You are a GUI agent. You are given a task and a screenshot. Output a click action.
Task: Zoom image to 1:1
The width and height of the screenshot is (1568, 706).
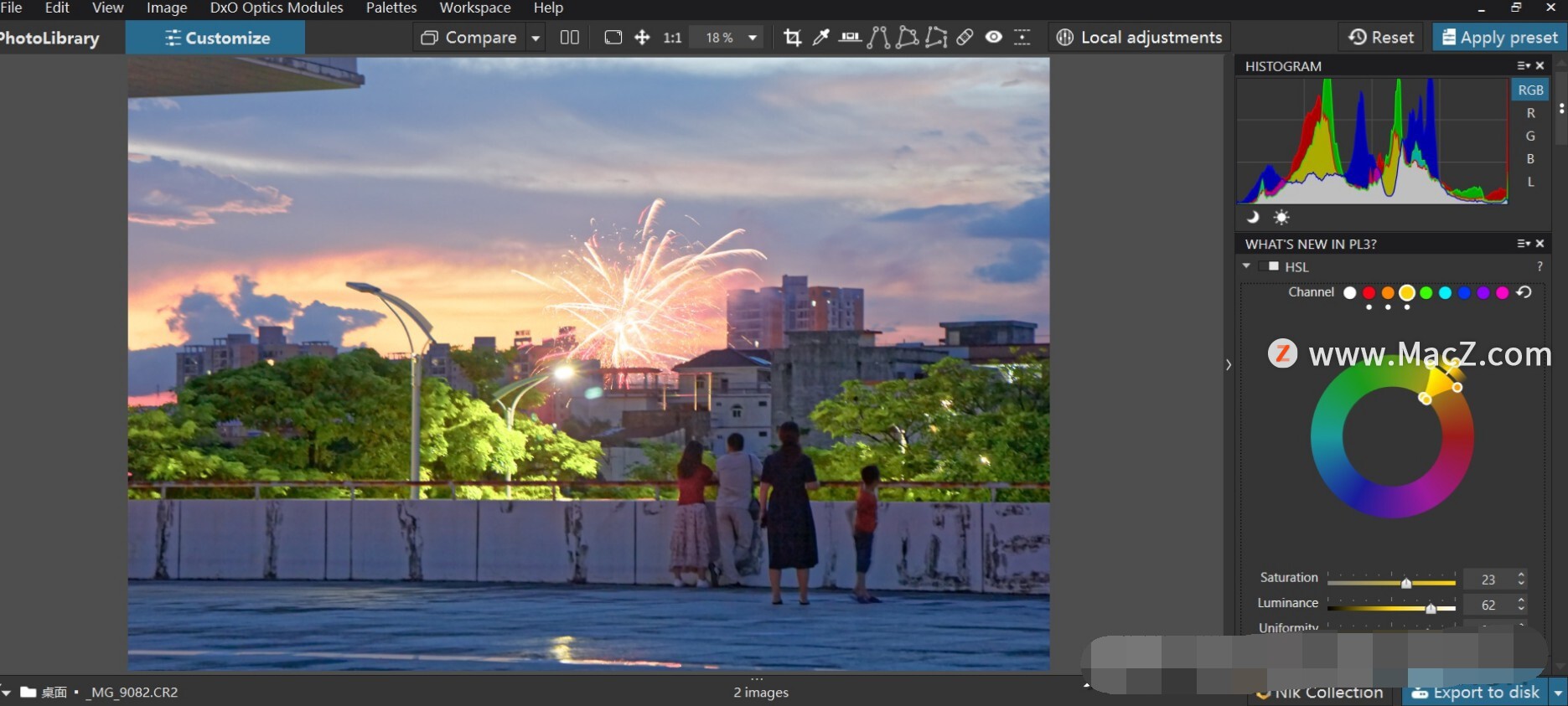pyautogui.click(x=672, y=38)
